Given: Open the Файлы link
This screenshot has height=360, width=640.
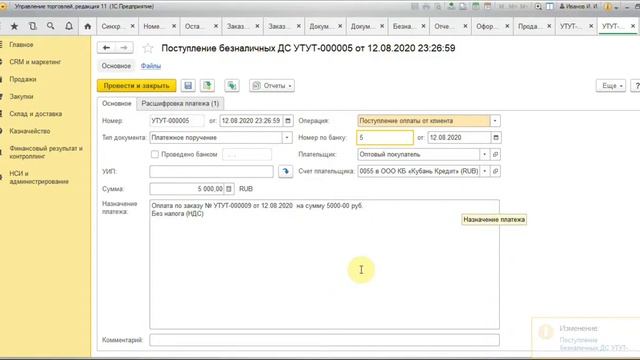Looking at the screenshot, I should click(151, 66).
